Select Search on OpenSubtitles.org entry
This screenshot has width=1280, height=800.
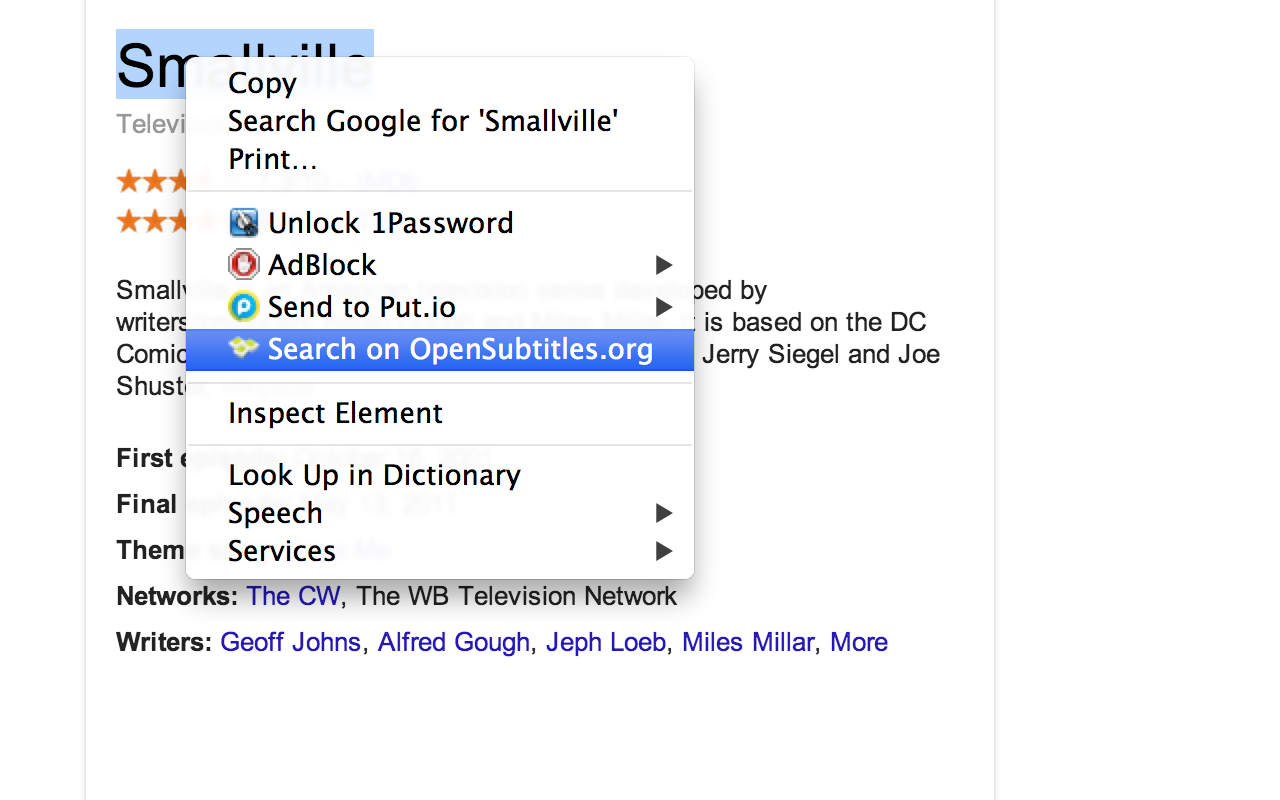[440, 349]
